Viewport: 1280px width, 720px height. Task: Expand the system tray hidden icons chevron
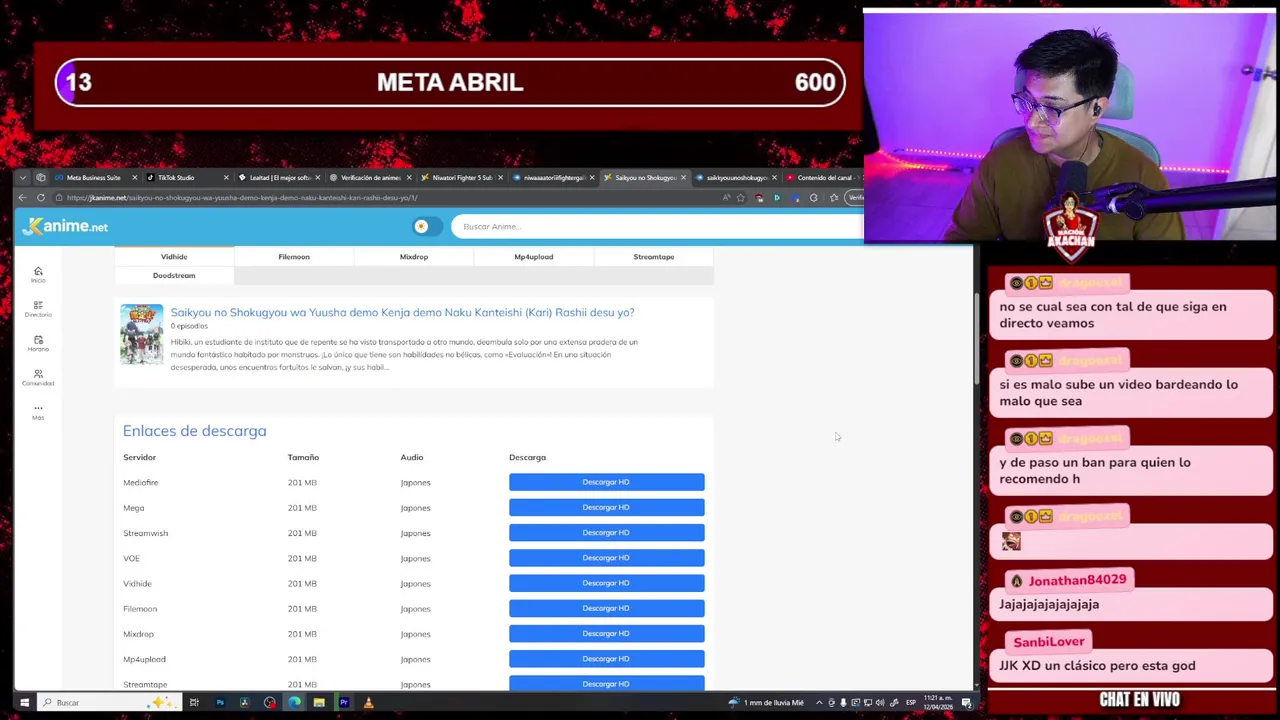(x=819, y=702)
